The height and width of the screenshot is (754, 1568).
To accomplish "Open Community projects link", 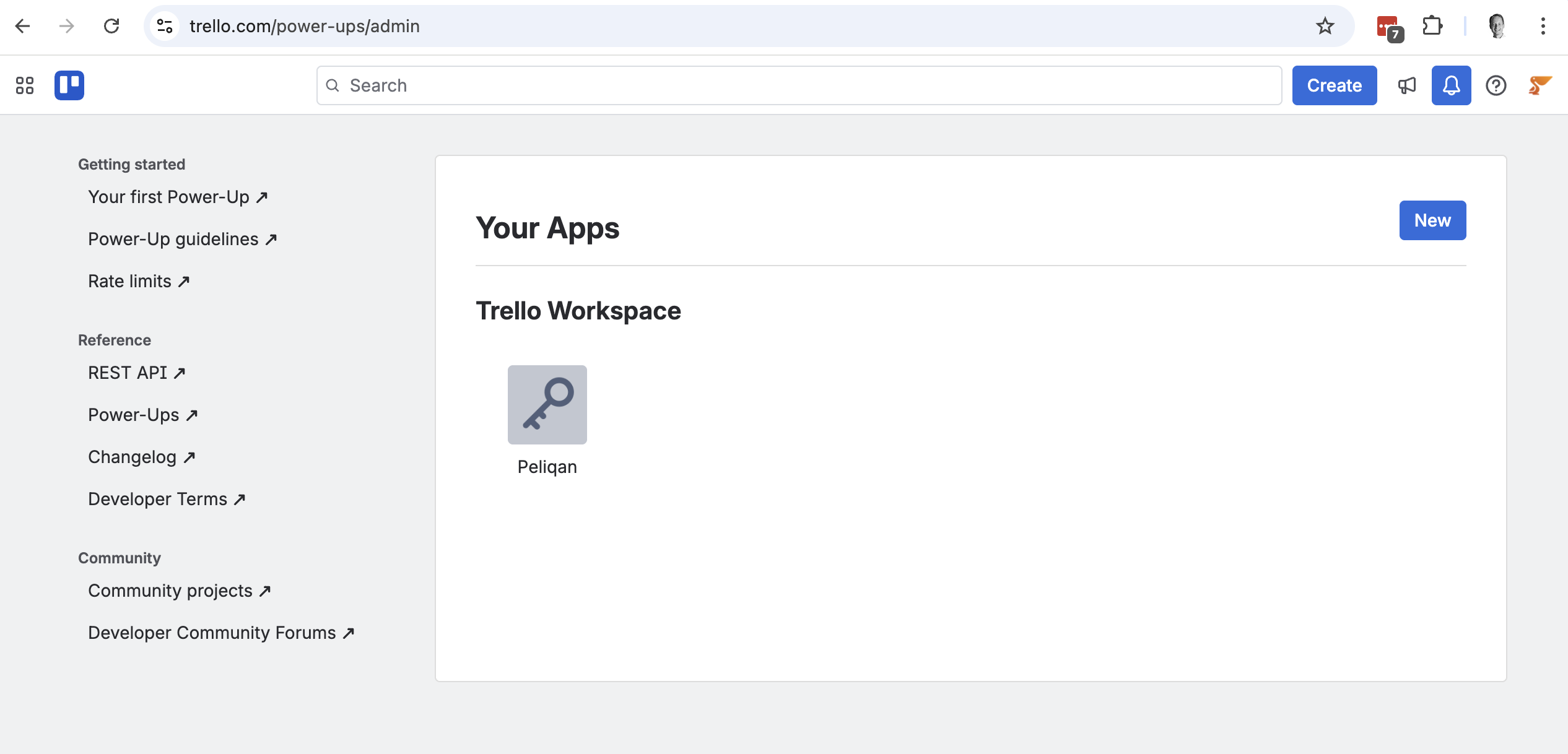I will 180,591.
